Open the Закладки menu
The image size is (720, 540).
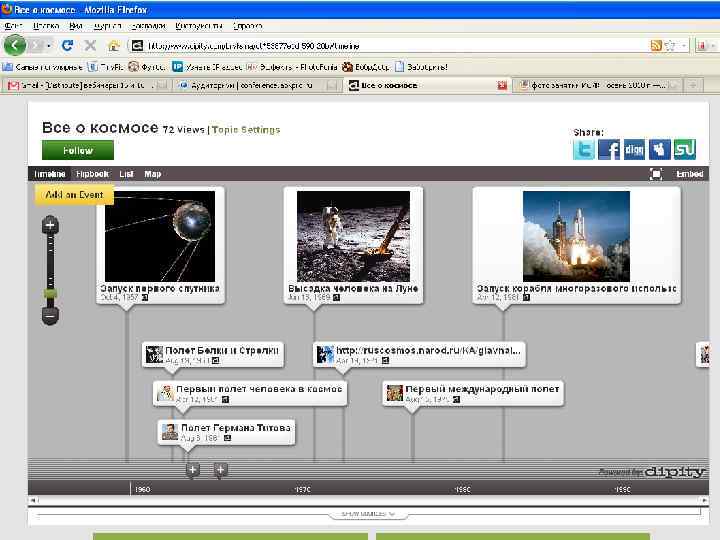pos(147,26)
